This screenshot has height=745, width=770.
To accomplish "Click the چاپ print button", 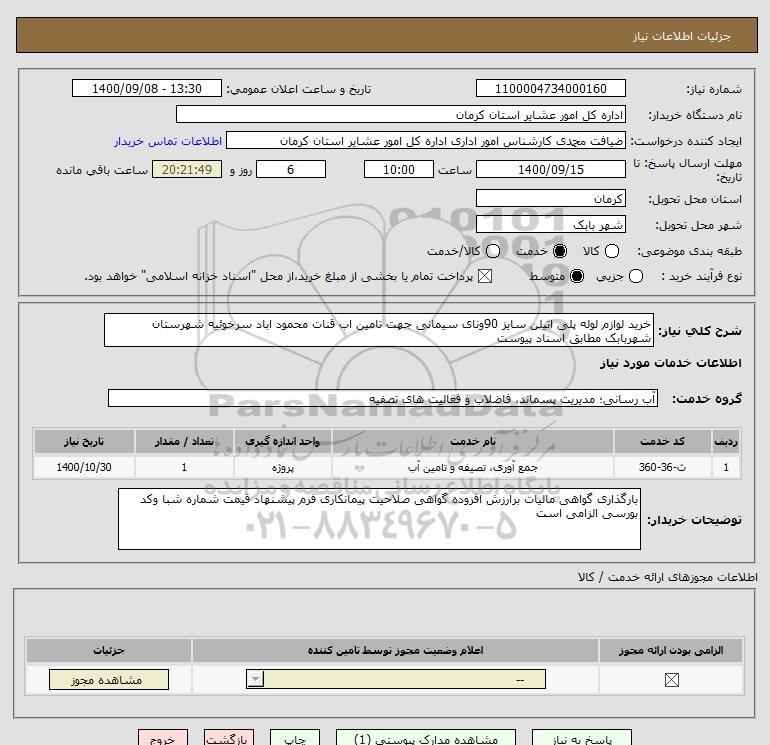I will pos(295,738).
